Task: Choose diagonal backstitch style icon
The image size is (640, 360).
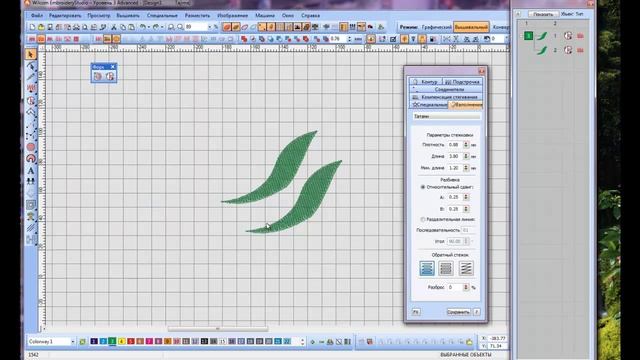Action: [466, 268]
